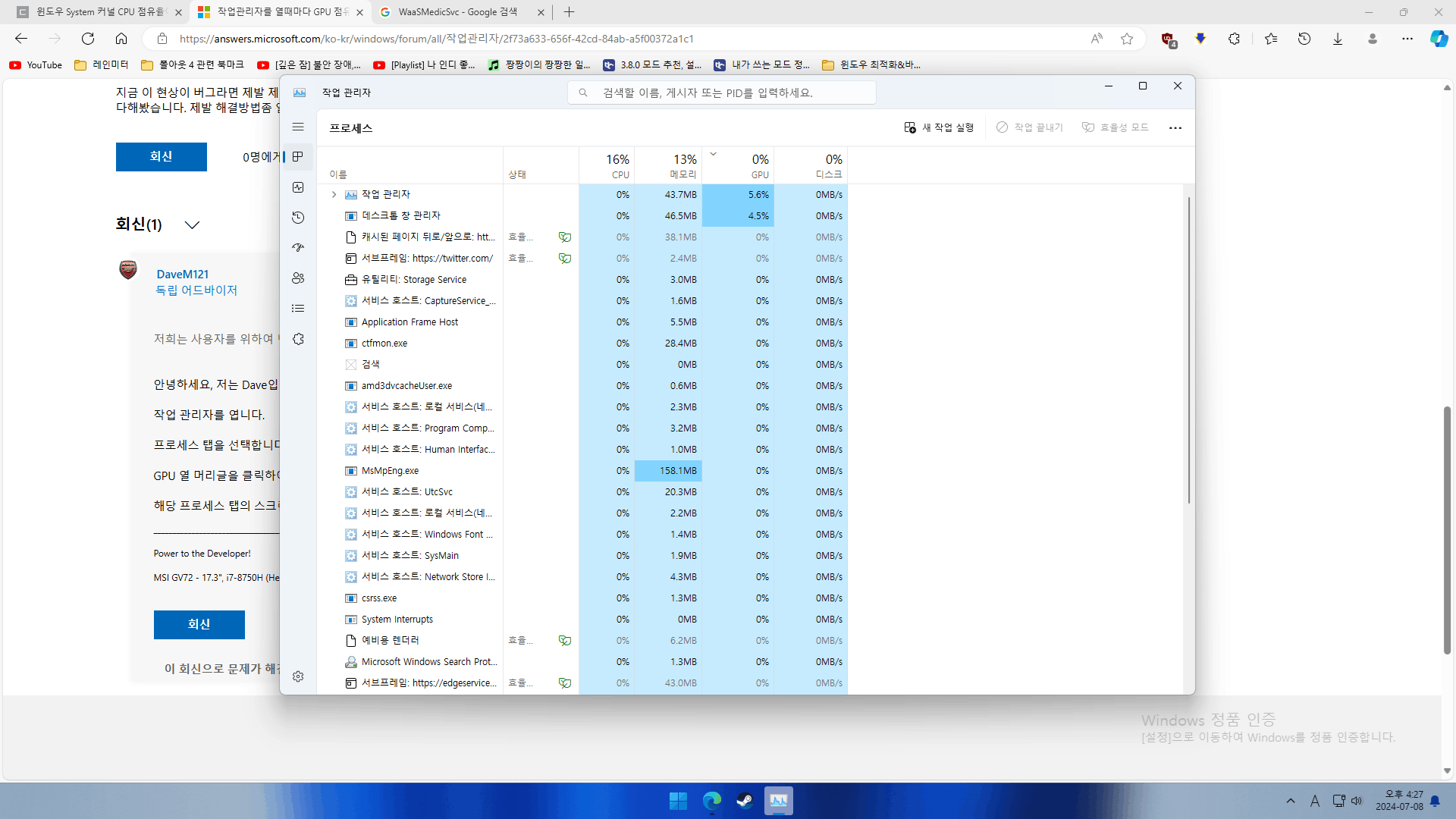Open the App history panel icon
The height and width of the screenshot is (819, 1456).
click(298, 218)
